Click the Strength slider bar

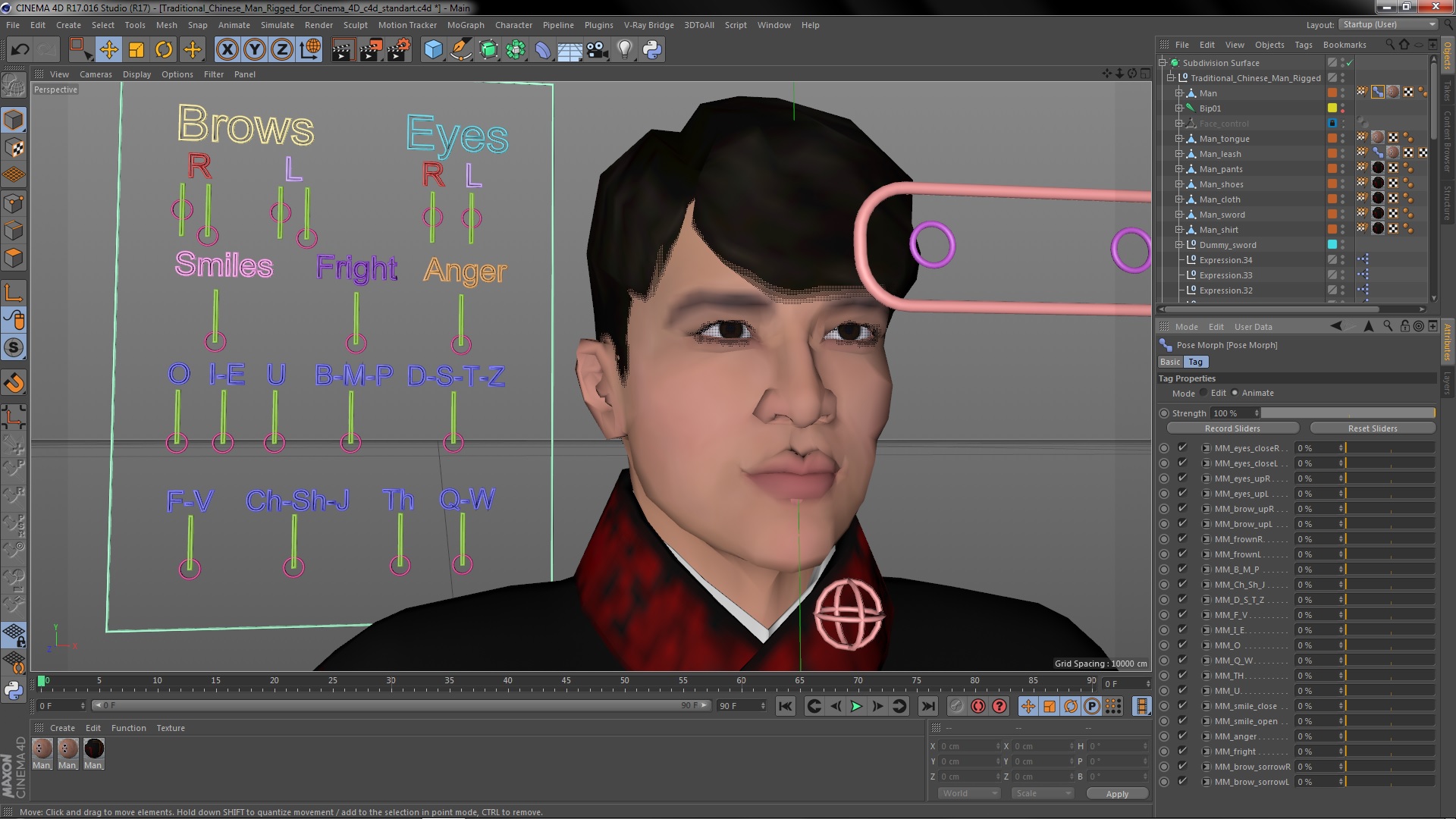click(x=1348, y=413)
